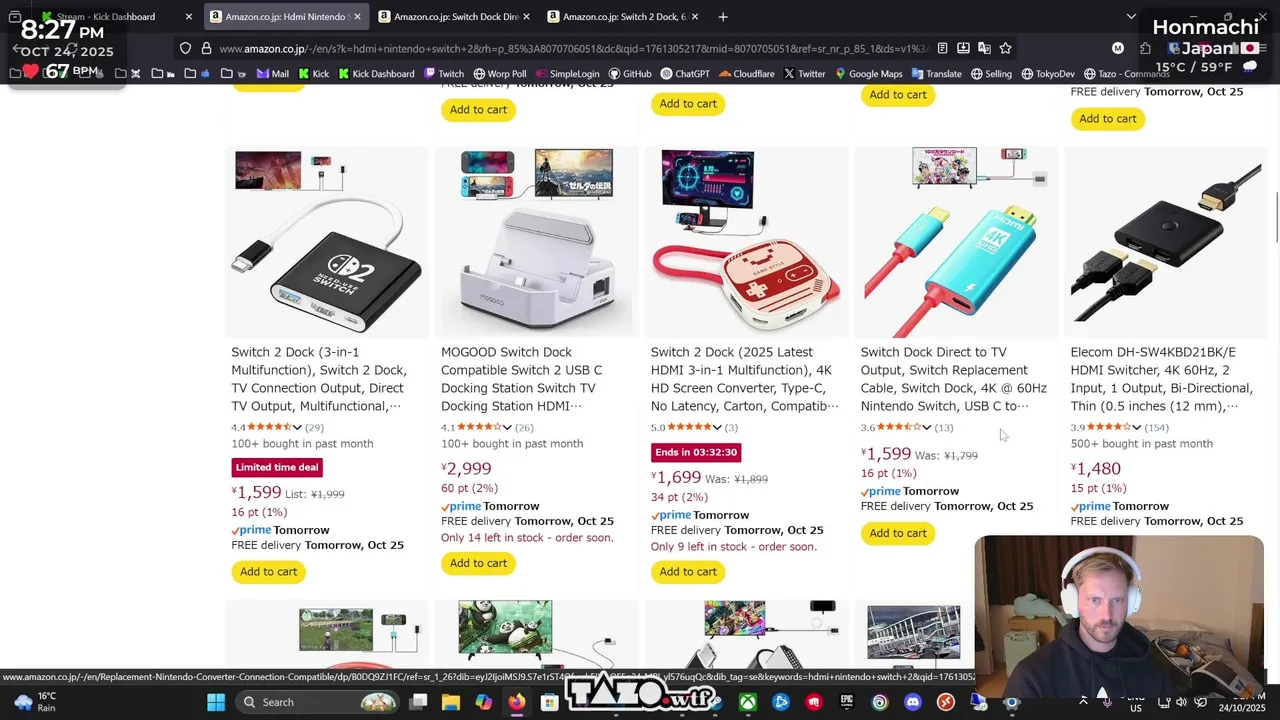Switch to the Stream - Kick Dashboard tab
Screen dimensions: 1280x720
click(x=108, y=16)
